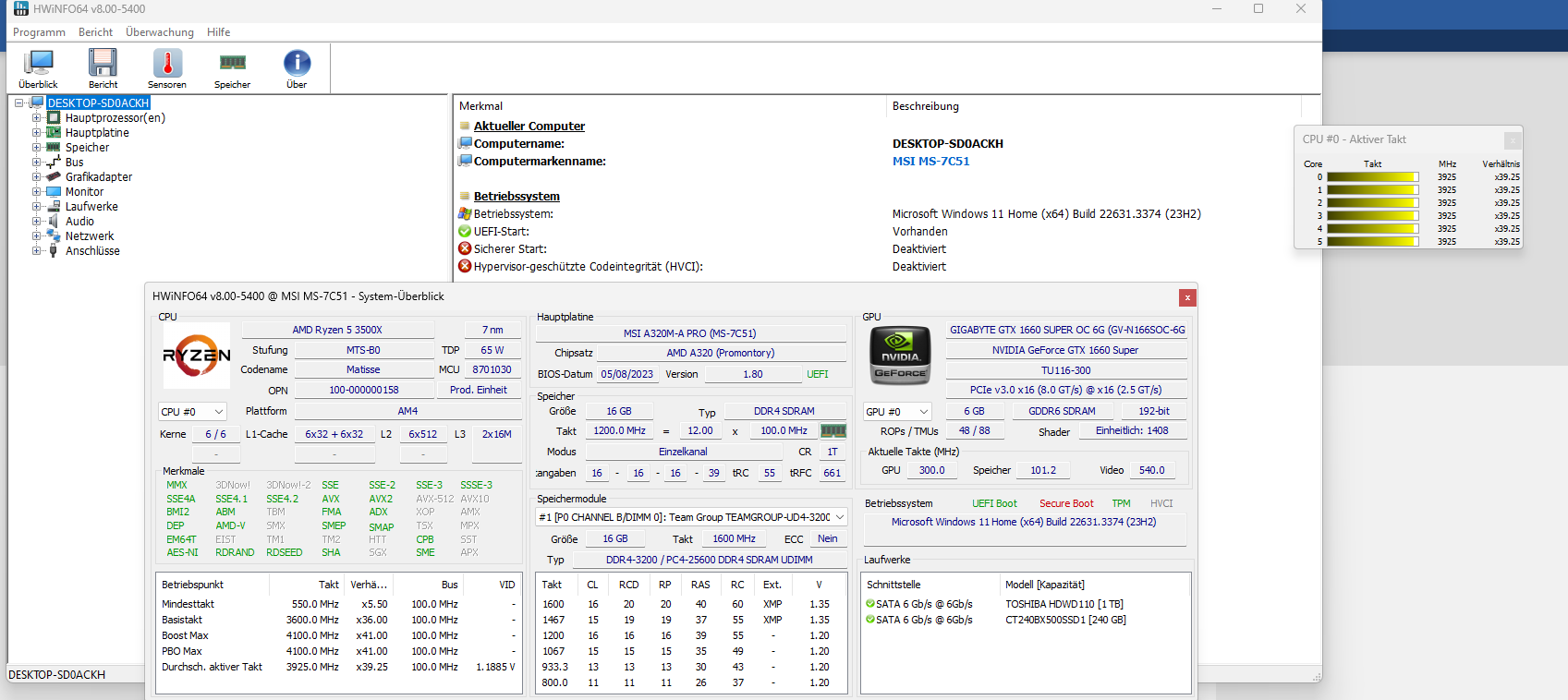Image resolution: width=1568 pixels, height=700 pixels.
Task: Click the Betriebspunkt column header
Action: click(213, 585)
